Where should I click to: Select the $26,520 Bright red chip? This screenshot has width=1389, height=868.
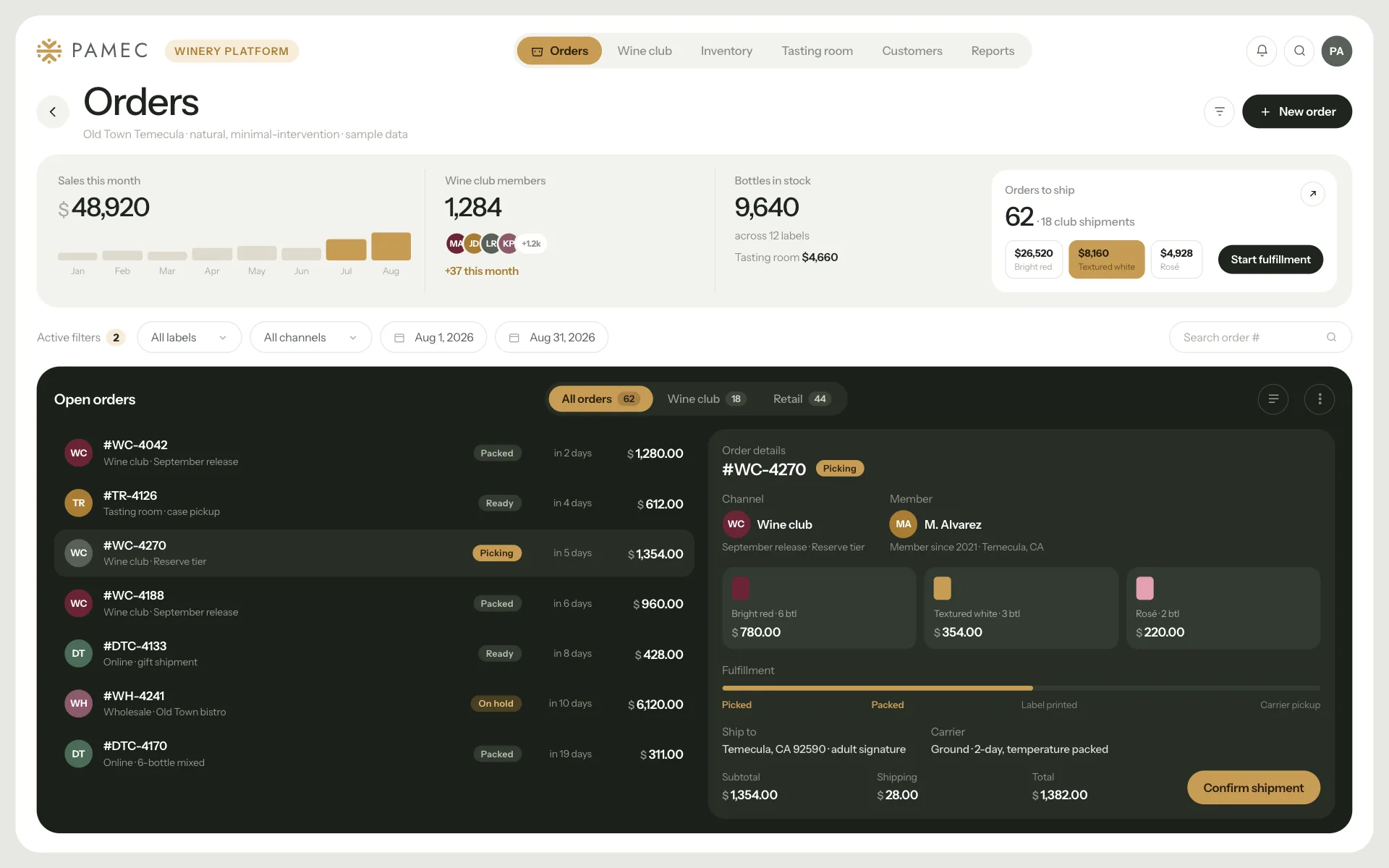pyautogui.click(x=1033, y=260)
